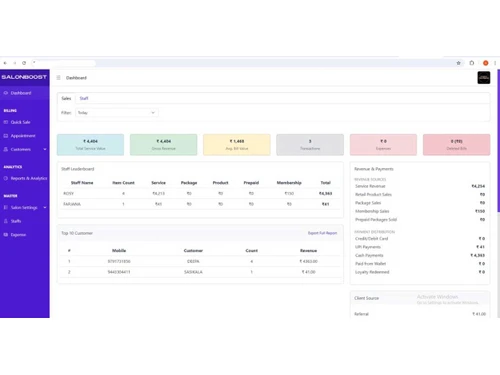The width and height of the screenshot is (500, 375).
Task: Click the Appointment calendar icon in the sidebar
Action: [x=6, y=136]
